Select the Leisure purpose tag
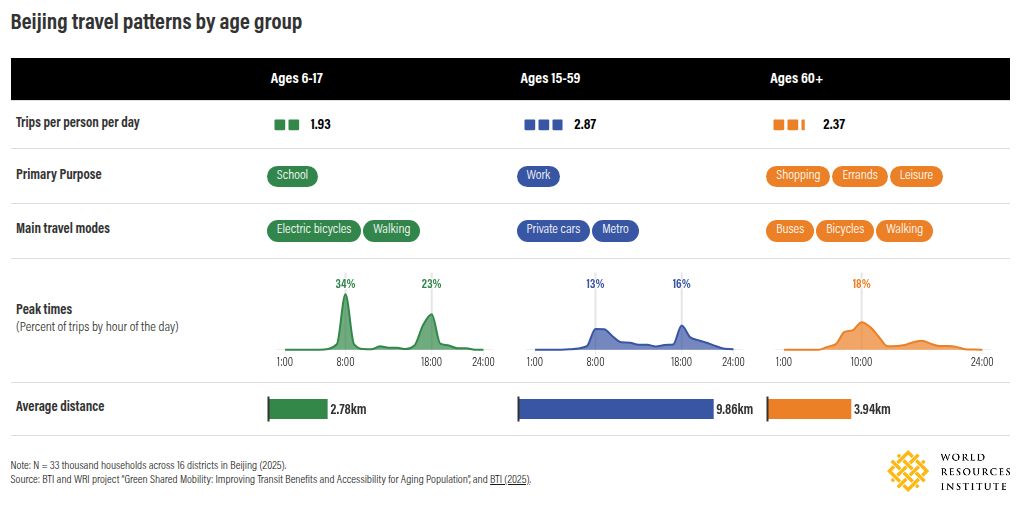 point(916,176)
